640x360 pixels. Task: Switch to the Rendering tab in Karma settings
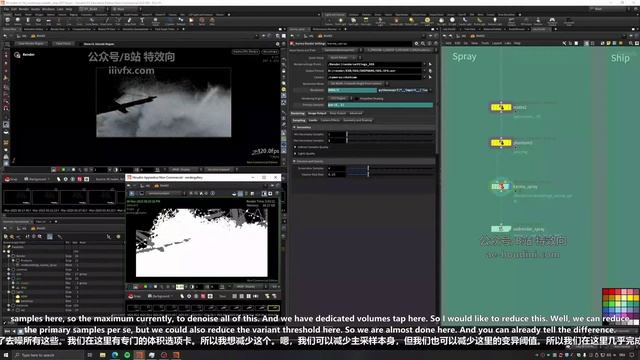[x=298, y=113]
